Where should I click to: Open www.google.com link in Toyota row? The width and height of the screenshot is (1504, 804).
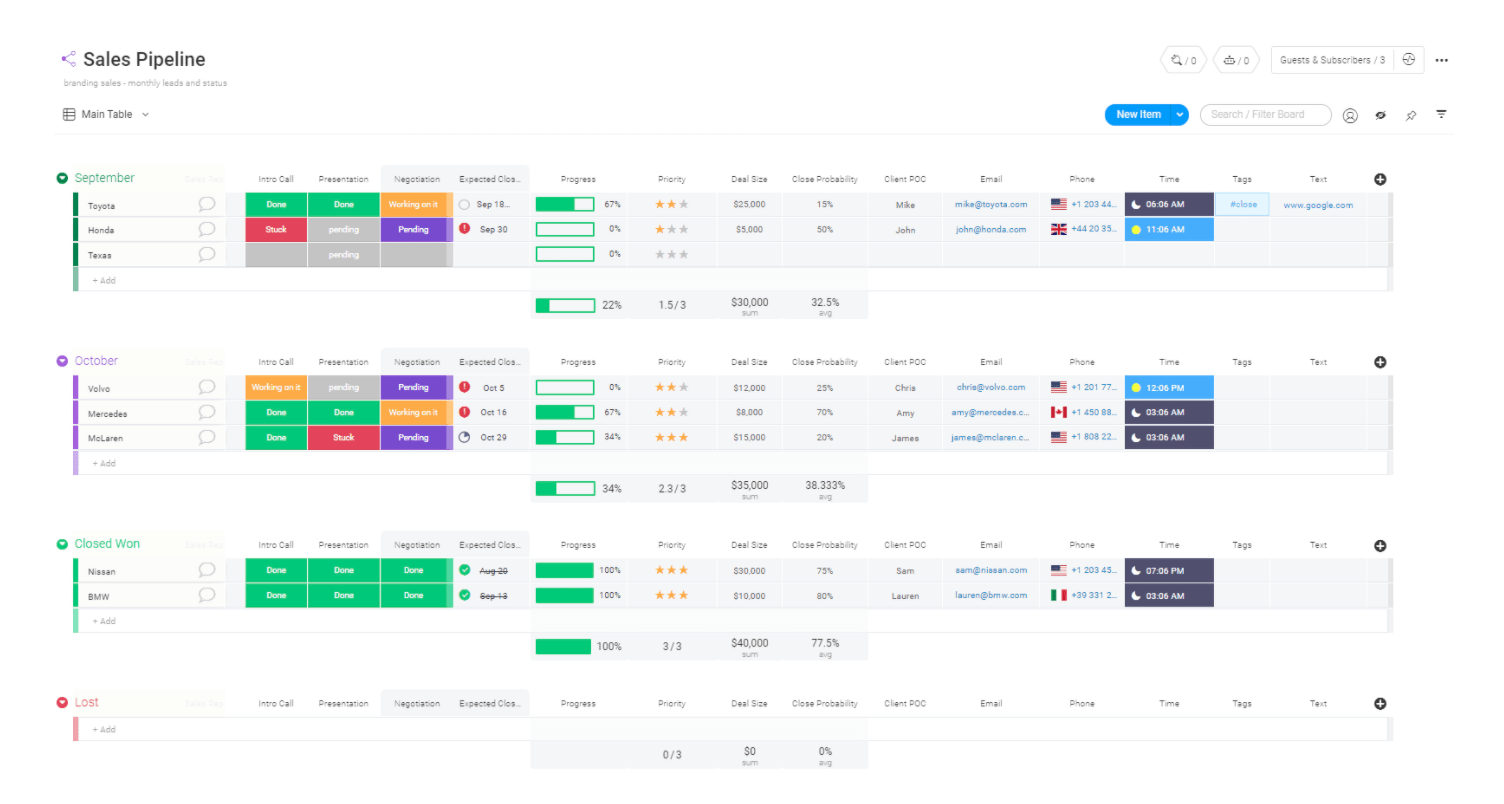[1318, 205]
